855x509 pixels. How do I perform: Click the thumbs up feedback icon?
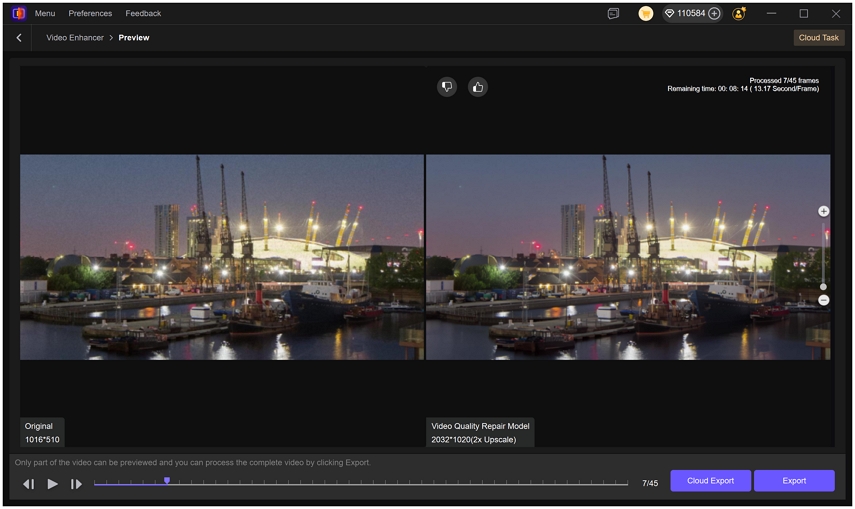(478, 87)
